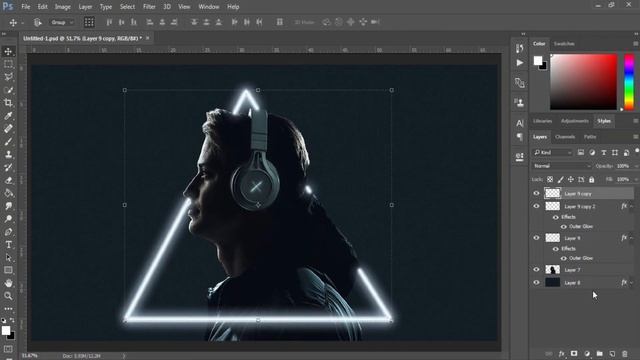
Task: Select the Hand tool
Action: 8,283
